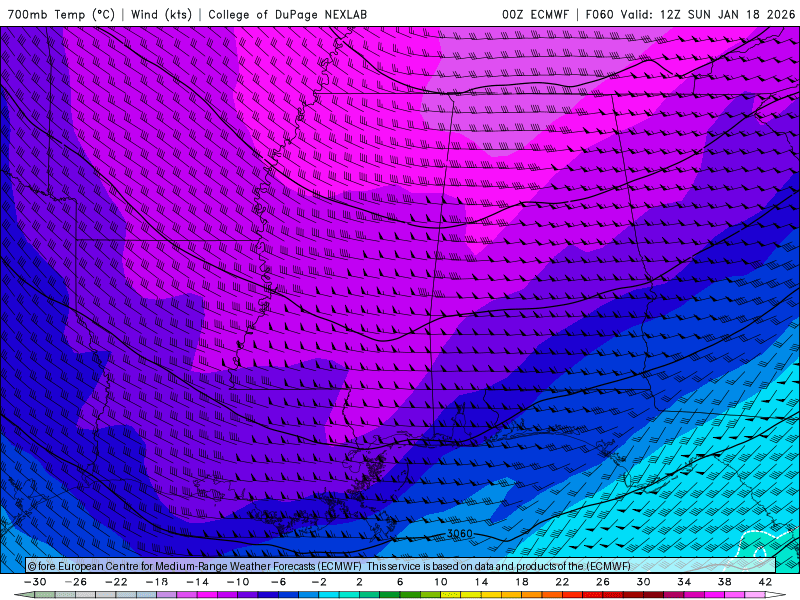Click the "-6" color scale label
The width and height of the screenshot is (800, 600).
[x=279, y=582]
